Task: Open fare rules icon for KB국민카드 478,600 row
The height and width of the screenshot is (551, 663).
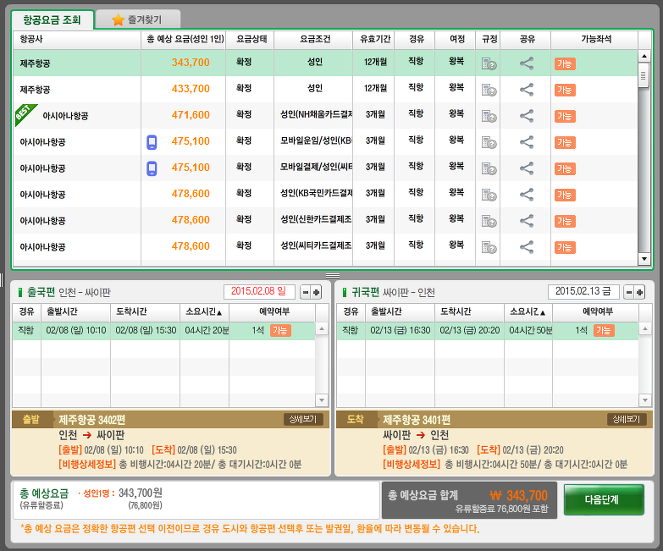Action: tap(489, 195)
